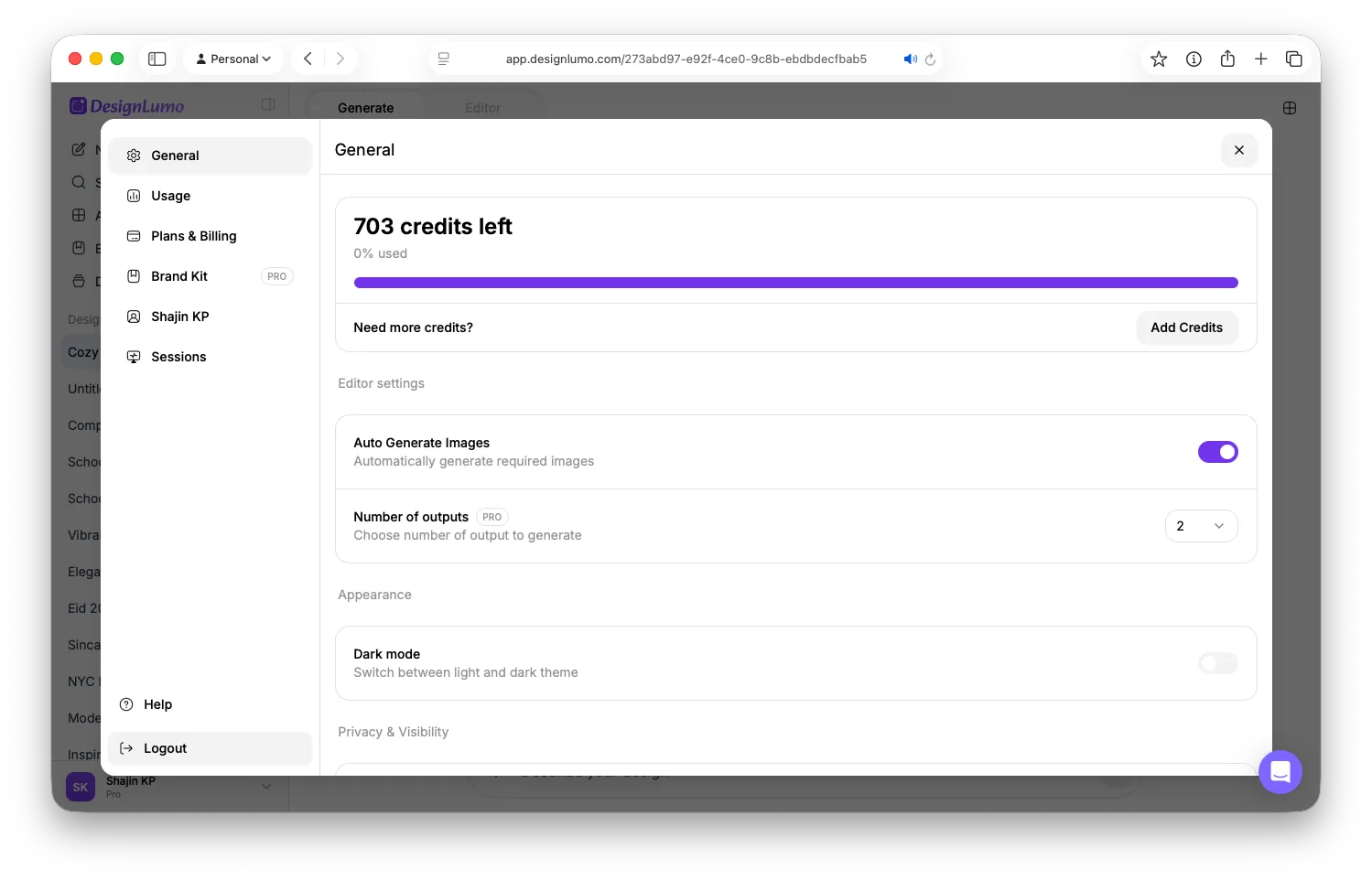This screenshot has width=1372, height=880.
Task: Bookmark the page with star icon
Action: [x=1159, y=59]
